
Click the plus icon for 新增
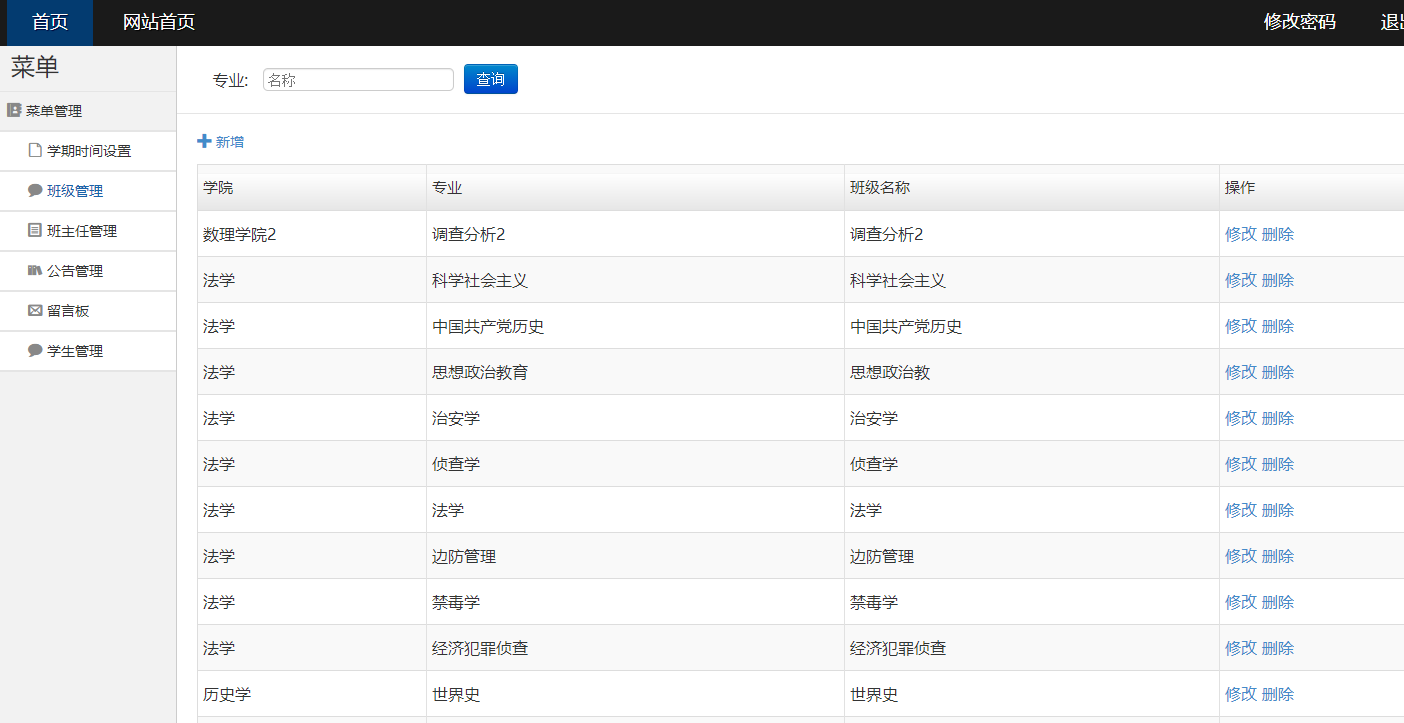[204, 142]
